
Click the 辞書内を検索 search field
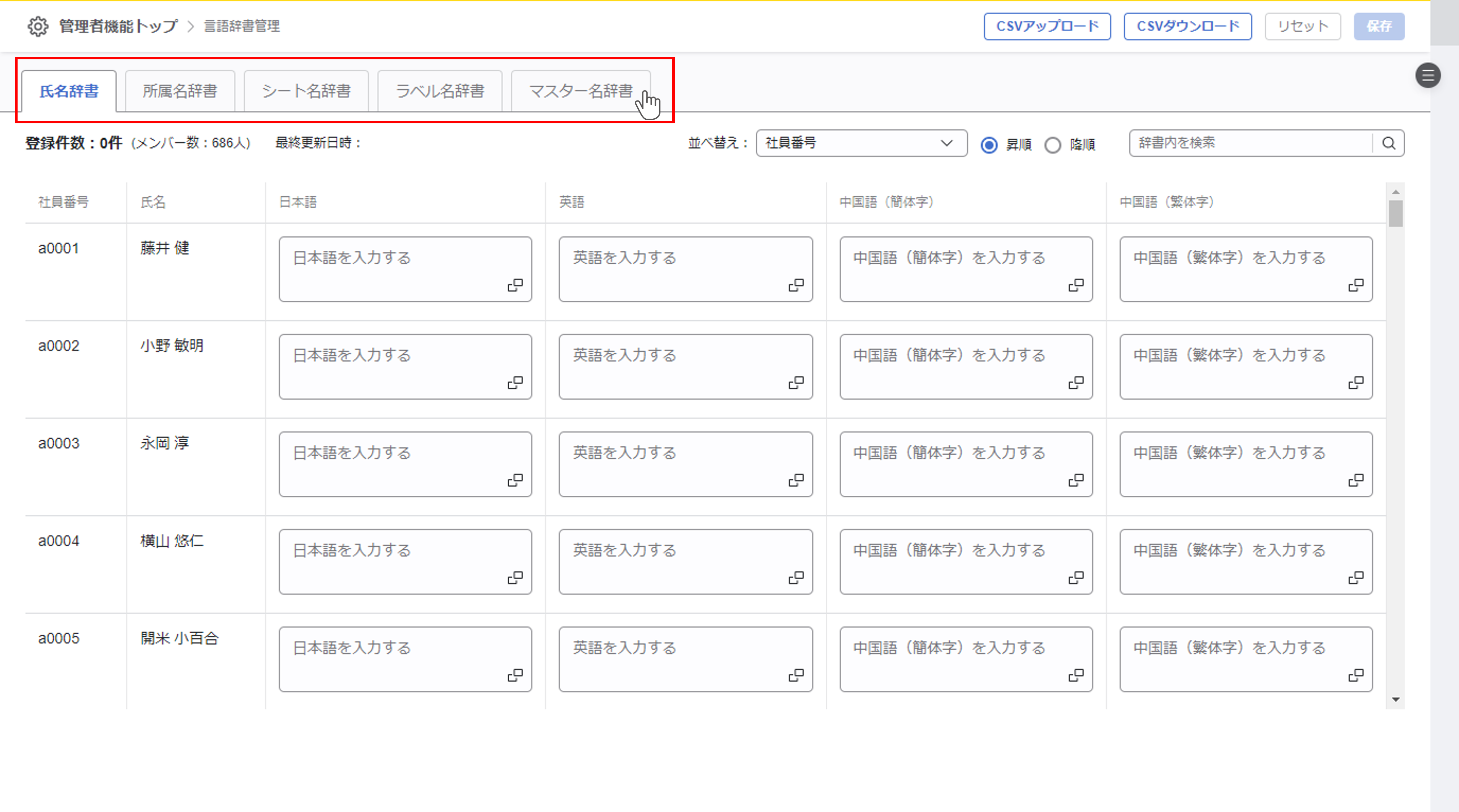(1250, 143)
